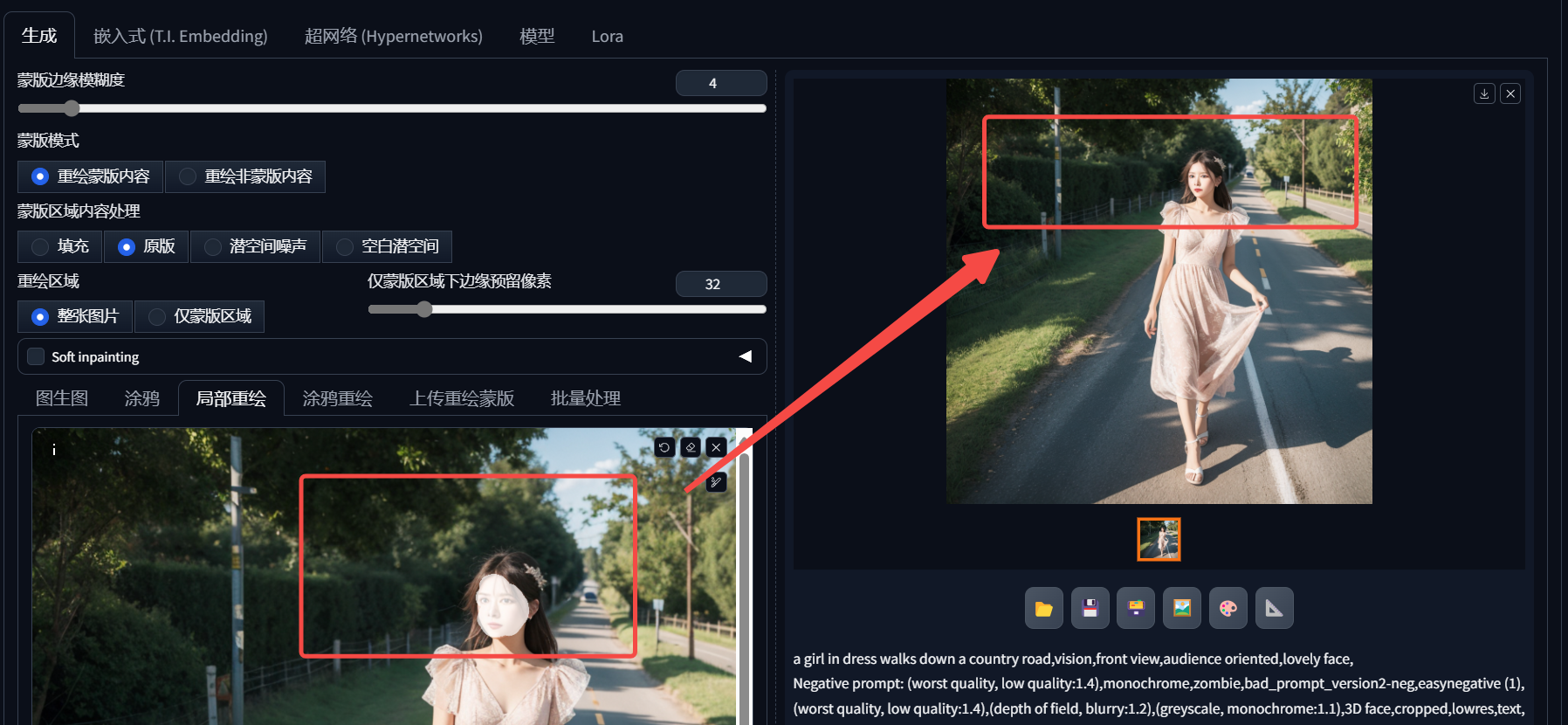Image resolution: width=1568 pixels, height=725 pixels.
Task: Adjust 仅蒙版区域下边缘预留像素 slider
Action: 567,309
